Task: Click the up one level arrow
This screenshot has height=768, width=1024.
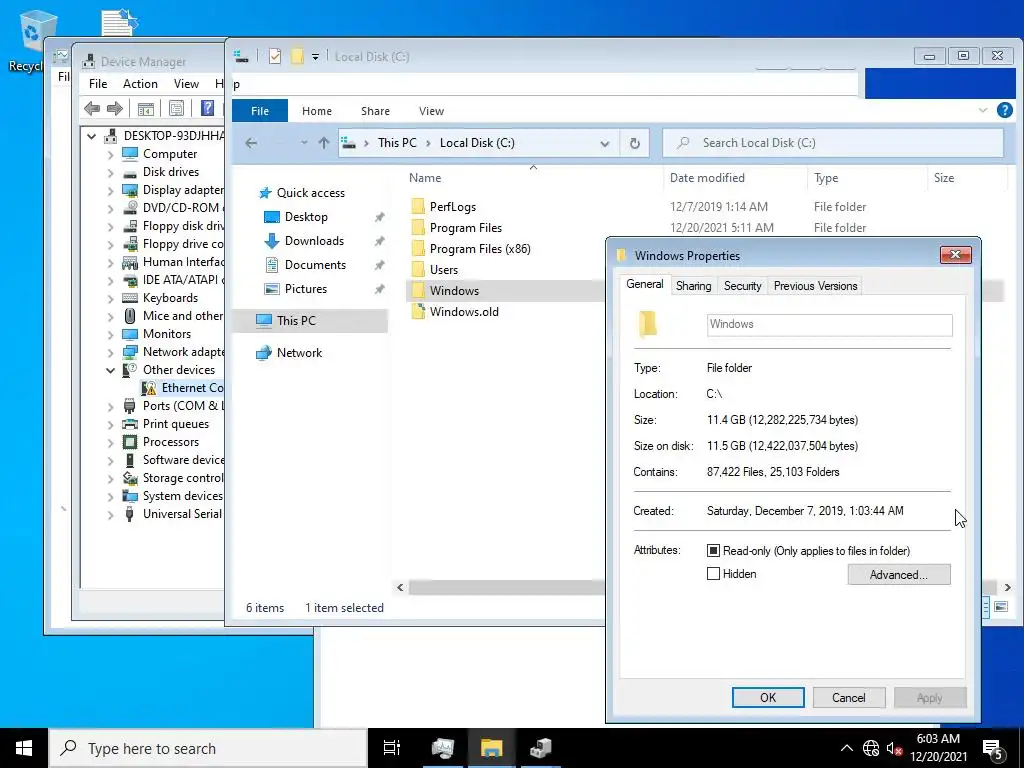Action: click(x=324, y=143)
